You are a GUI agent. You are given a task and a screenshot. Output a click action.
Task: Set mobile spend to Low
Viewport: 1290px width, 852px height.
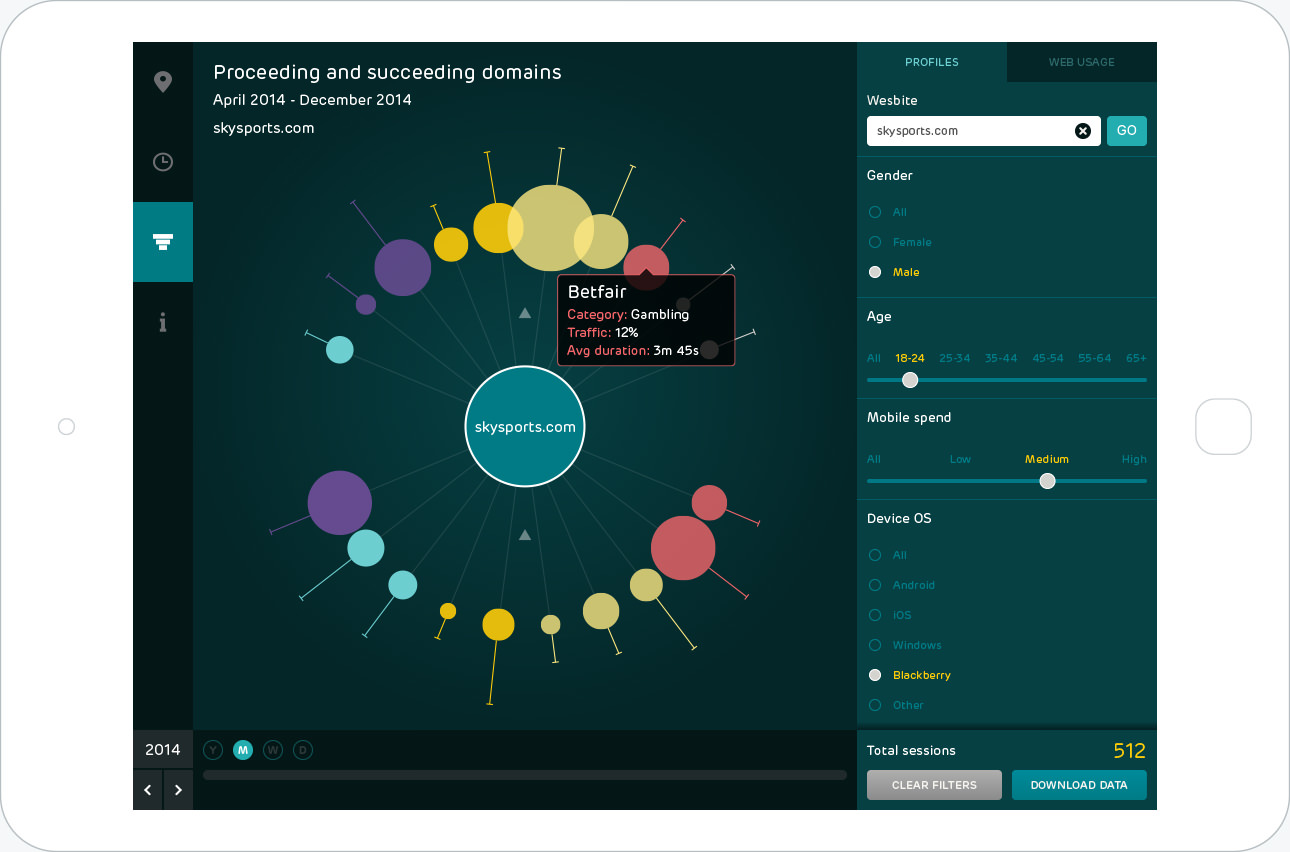click(x=960, y=459)
